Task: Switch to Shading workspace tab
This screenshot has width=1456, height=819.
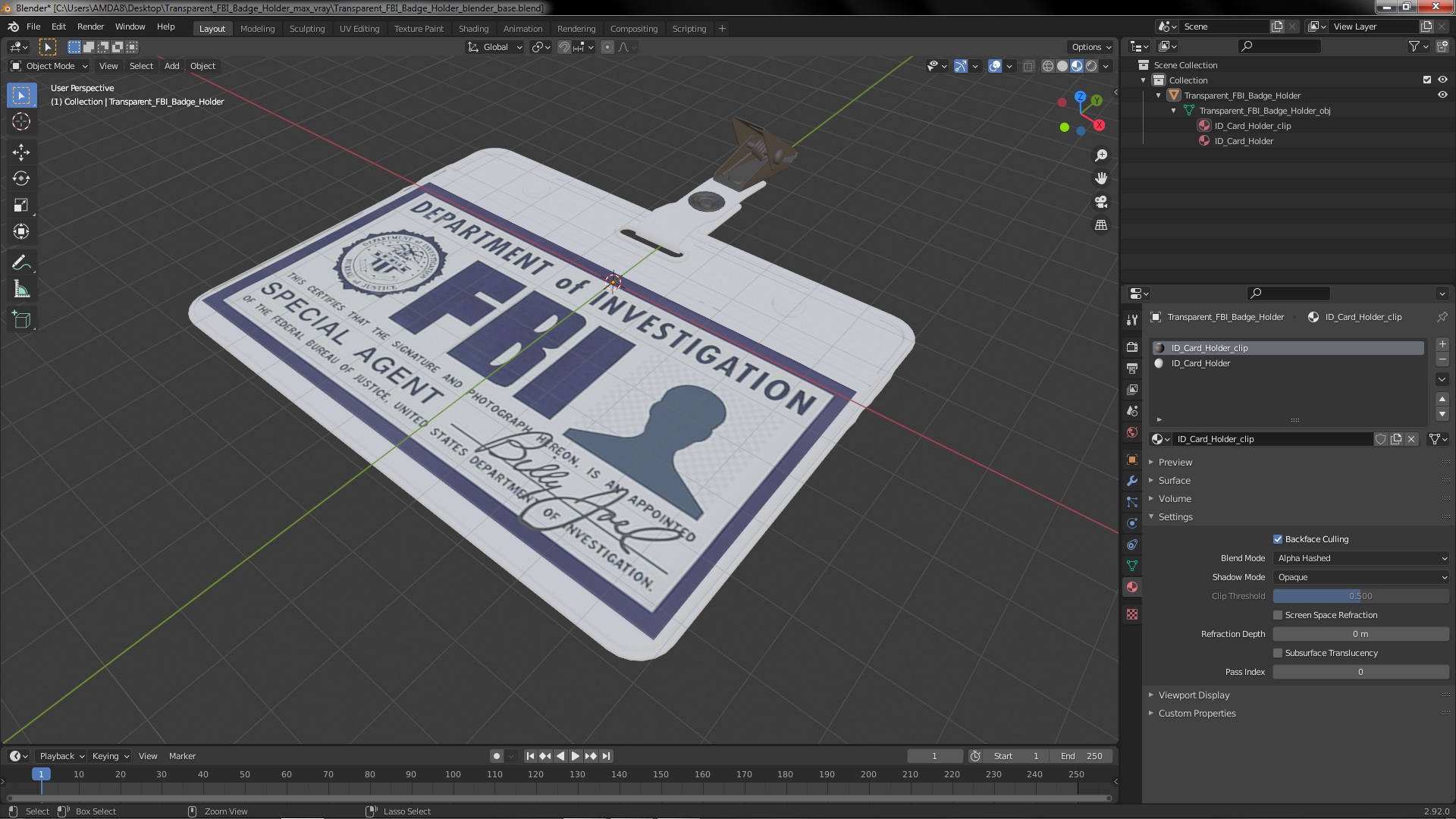Action: coord(473,29)
